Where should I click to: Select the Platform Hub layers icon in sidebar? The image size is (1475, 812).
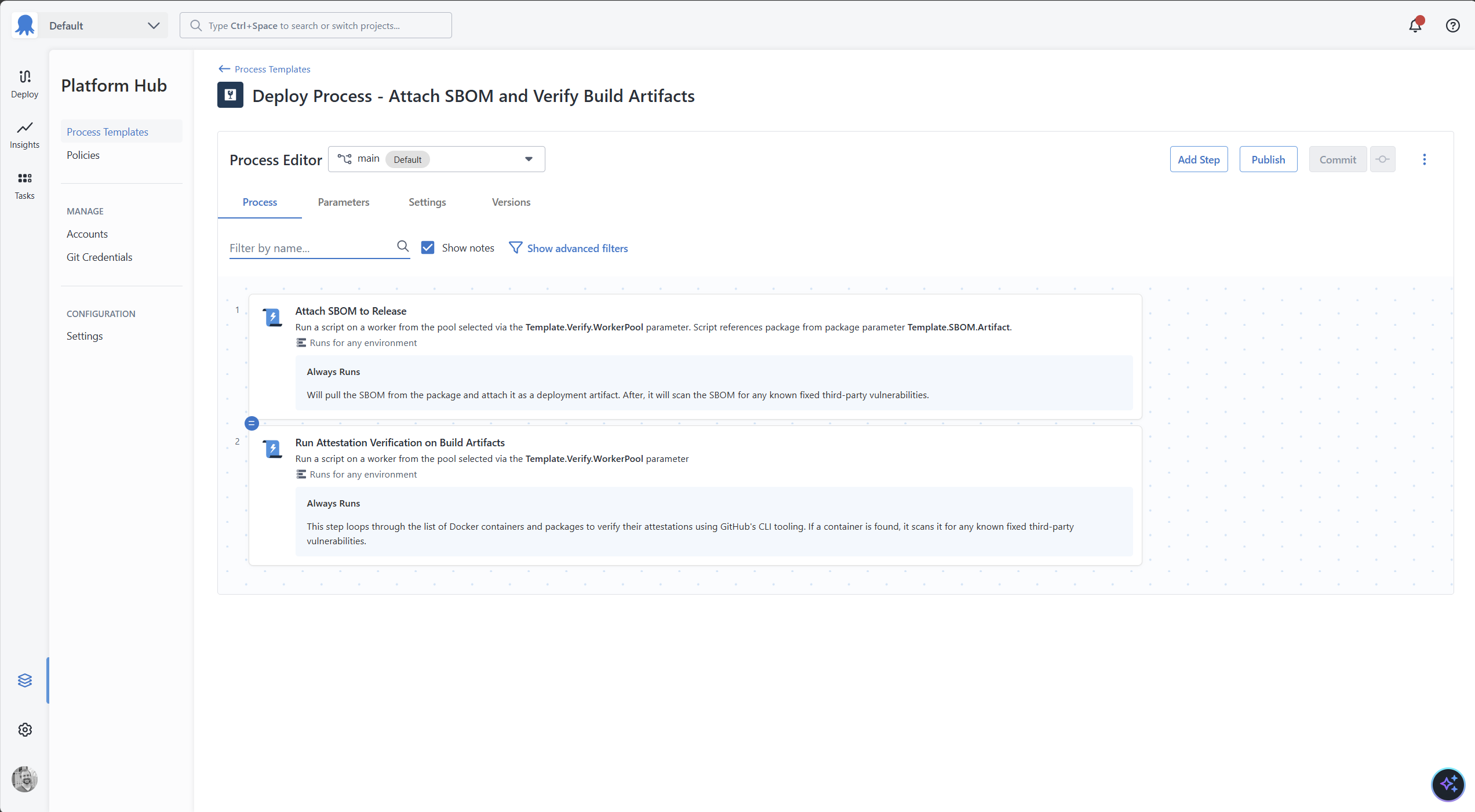[x=24, y=680]
